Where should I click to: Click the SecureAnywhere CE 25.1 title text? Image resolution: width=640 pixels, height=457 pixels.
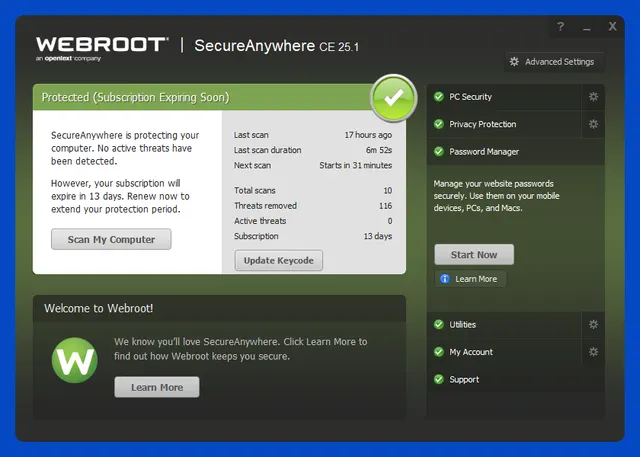(276, 46)
